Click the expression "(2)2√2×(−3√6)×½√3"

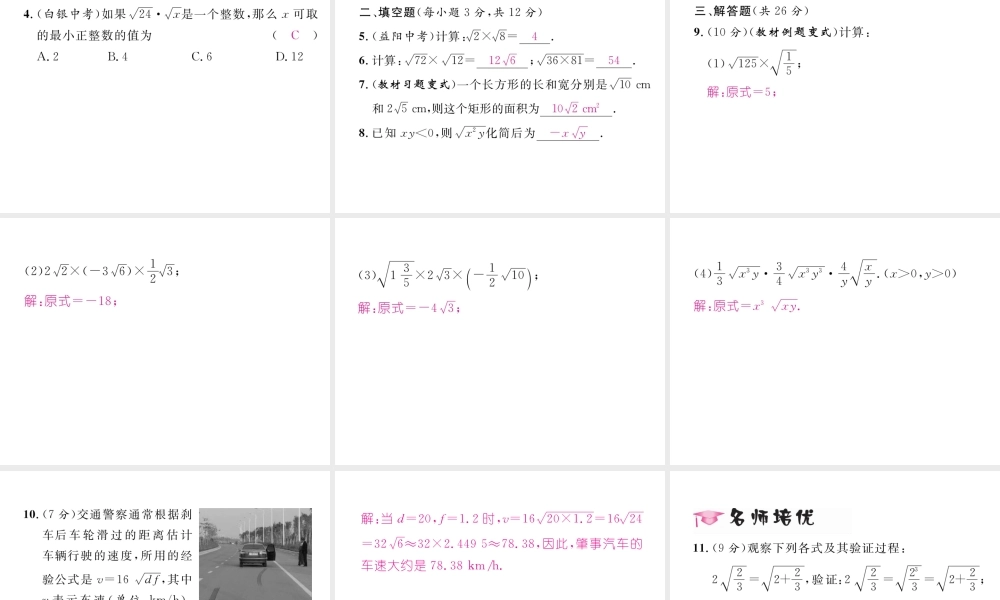pos(101,270)
